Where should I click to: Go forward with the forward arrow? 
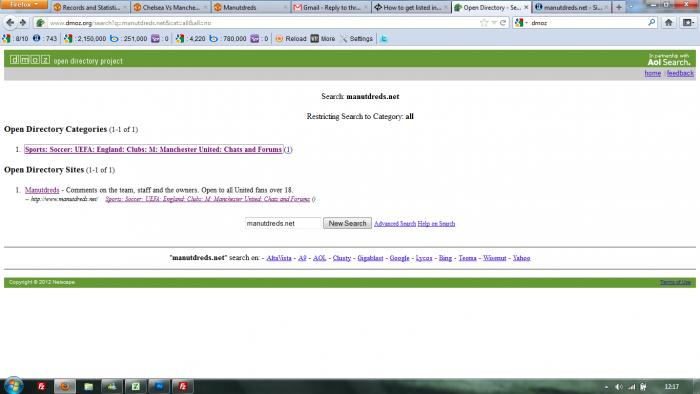[23, 22]
